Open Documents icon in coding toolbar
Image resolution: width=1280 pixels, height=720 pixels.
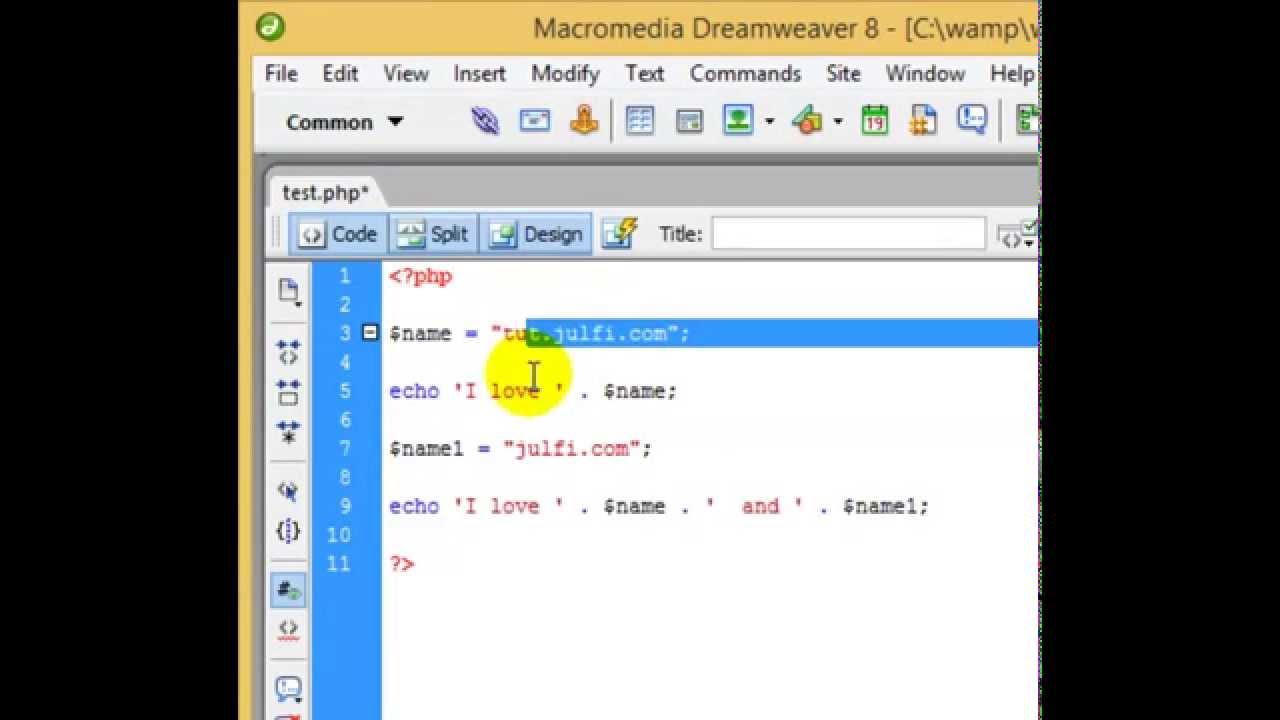[x=288, y=291]
